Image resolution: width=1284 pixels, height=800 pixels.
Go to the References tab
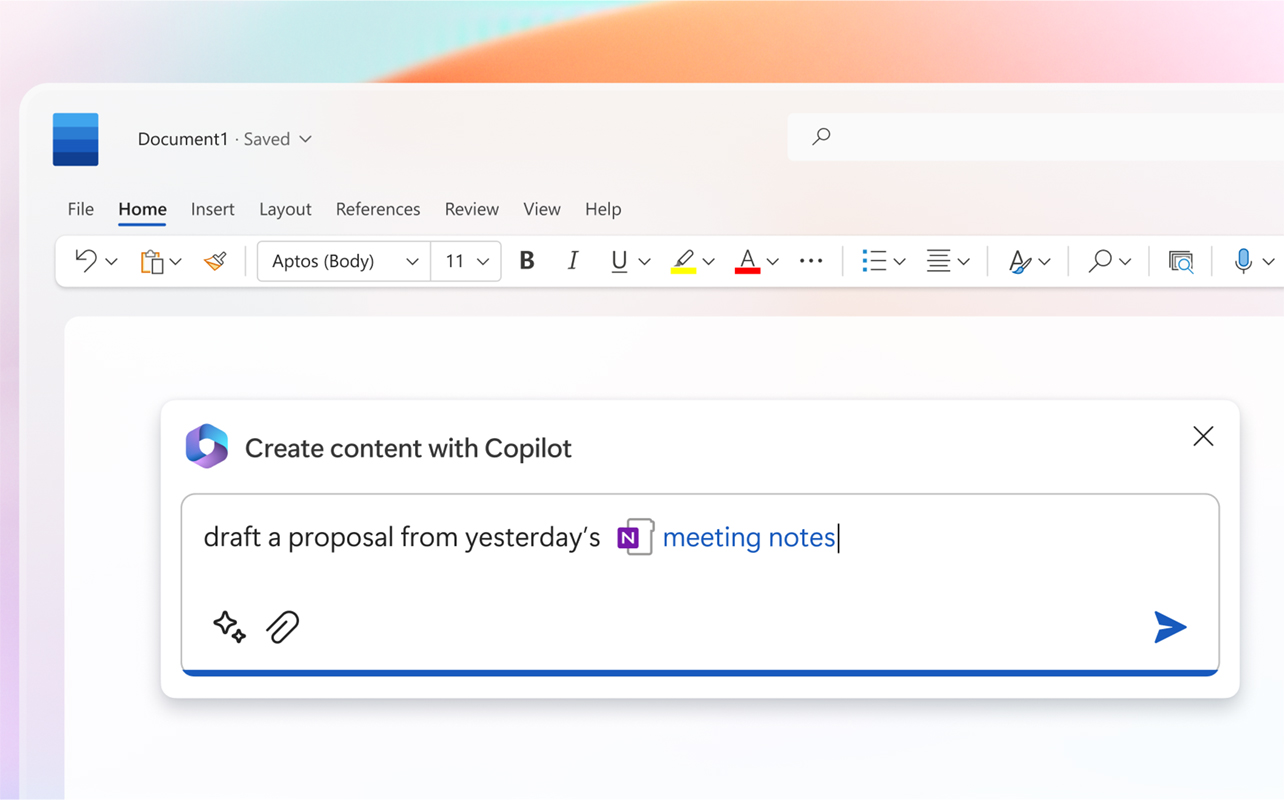click(378, 209)
